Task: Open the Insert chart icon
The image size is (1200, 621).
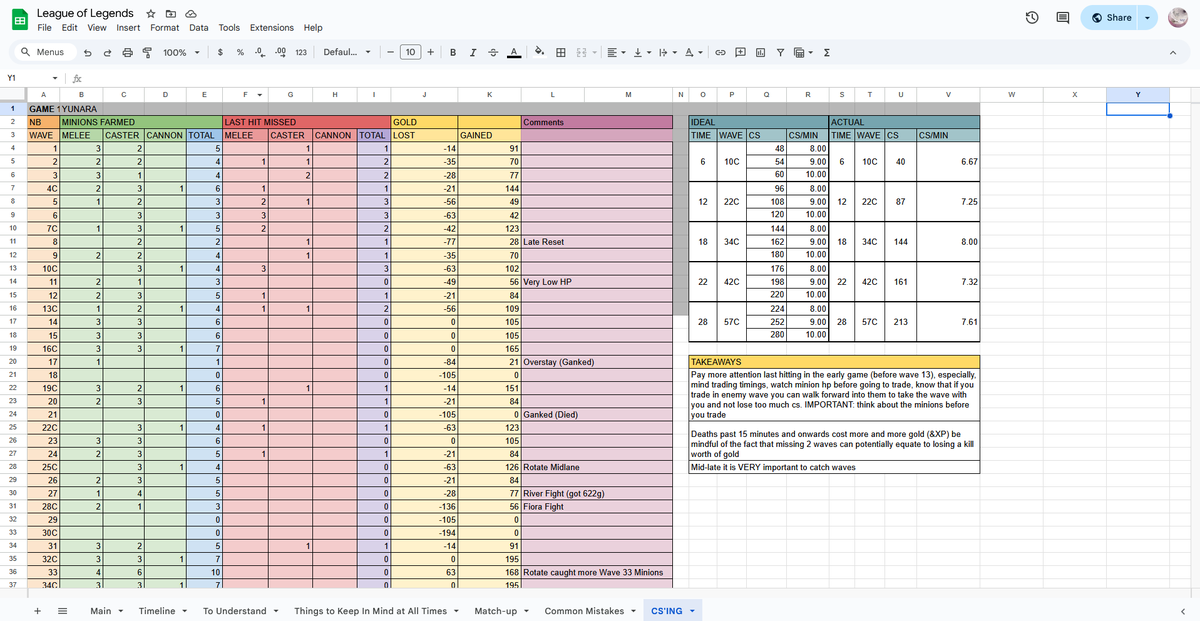Action: click(761, 51)
